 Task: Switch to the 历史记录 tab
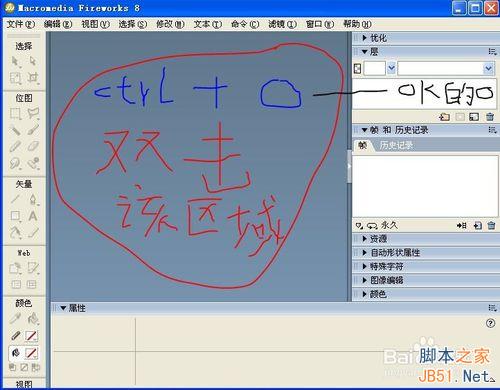click(396, 145)
